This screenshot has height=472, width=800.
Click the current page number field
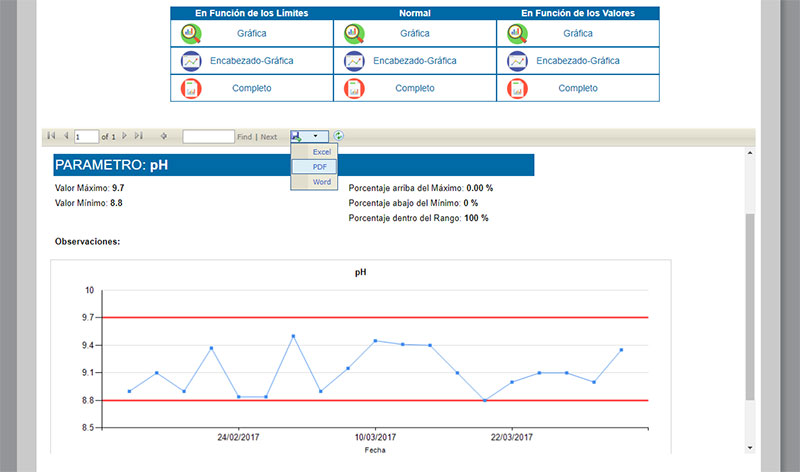click(86, 137)
